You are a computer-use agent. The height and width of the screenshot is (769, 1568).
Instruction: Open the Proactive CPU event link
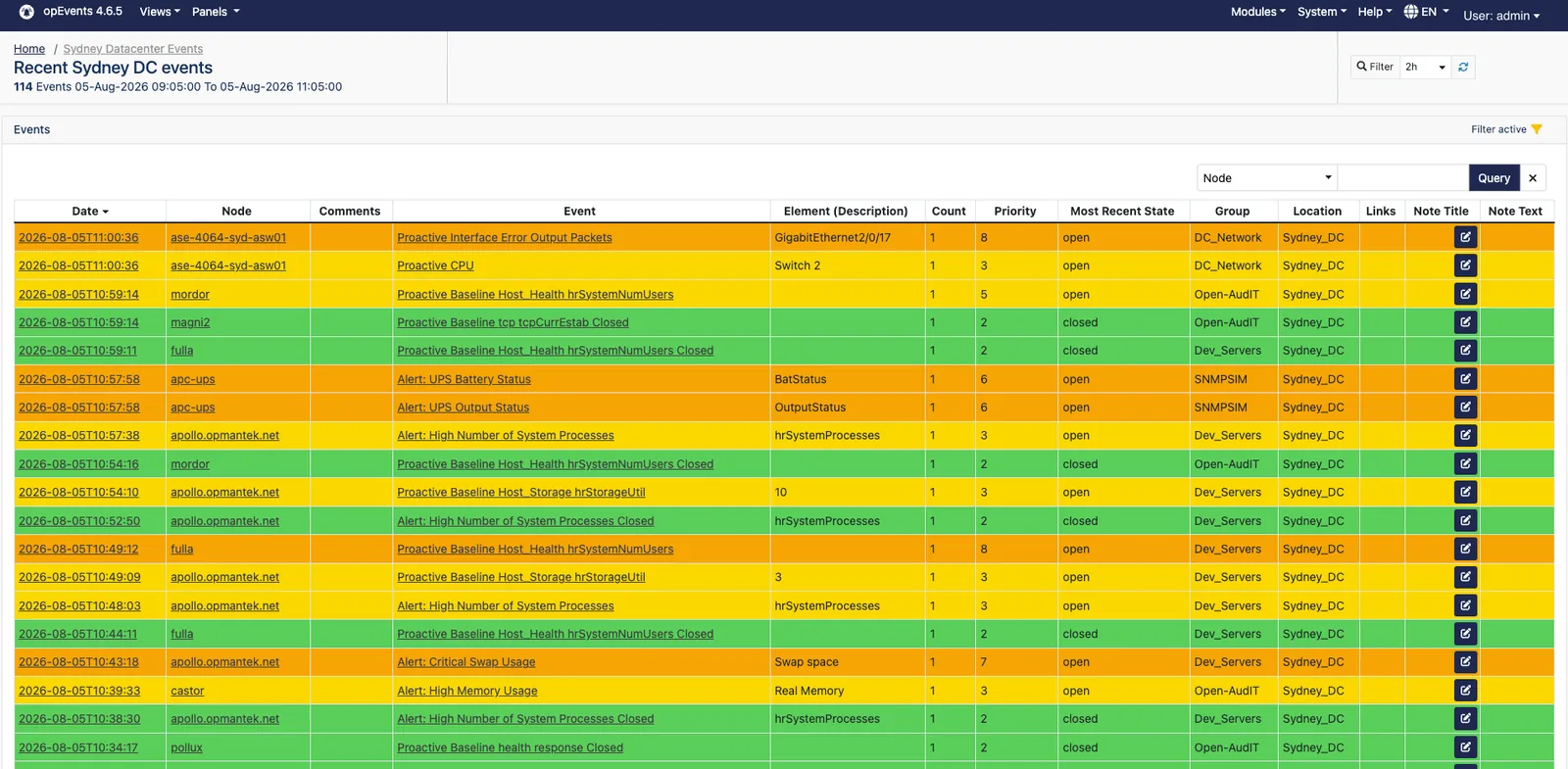(x=435, y=265)
